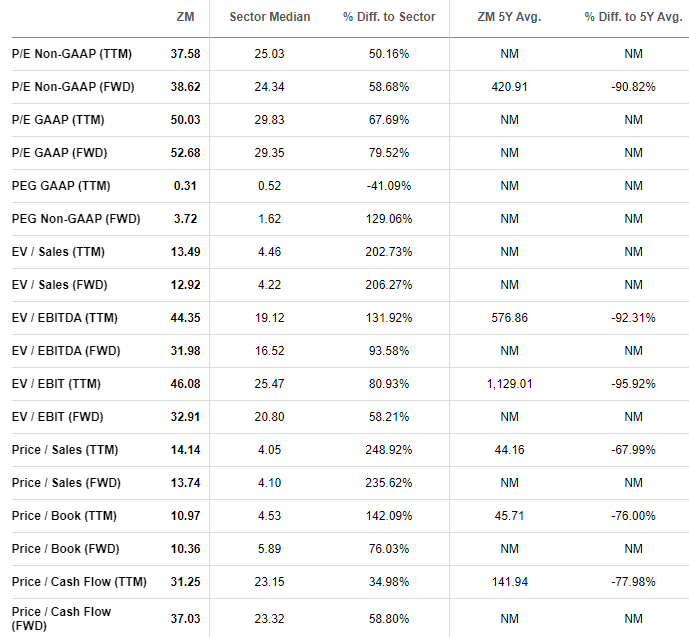Screen dimensions: 689x637
Task: Click the ZM value 37.58 for P/E Non-GAAP
Action: pos(185,54)
